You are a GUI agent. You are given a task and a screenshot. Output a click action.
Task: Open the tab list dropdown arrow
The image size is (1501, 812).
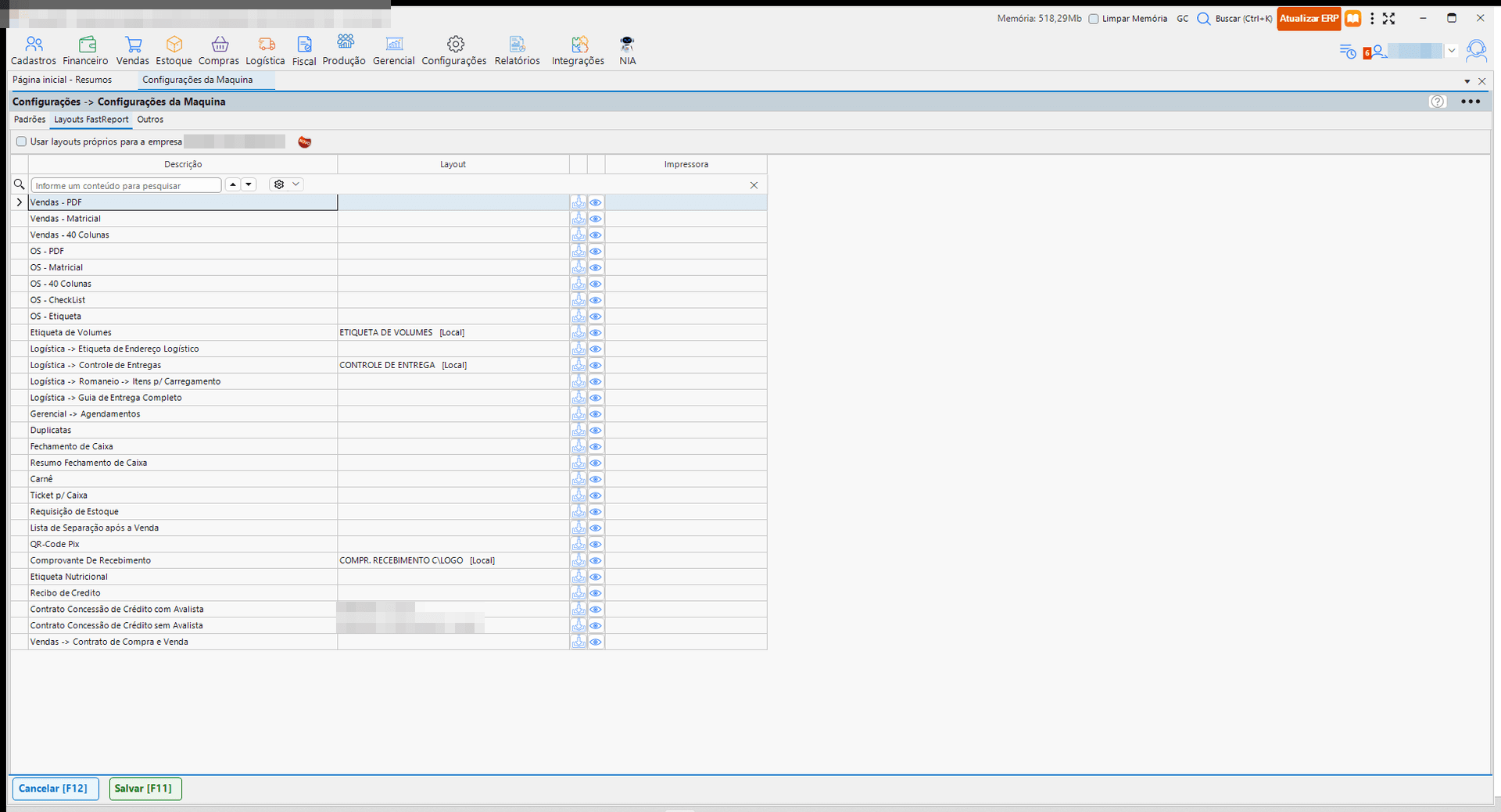(x=1467, y=81)
